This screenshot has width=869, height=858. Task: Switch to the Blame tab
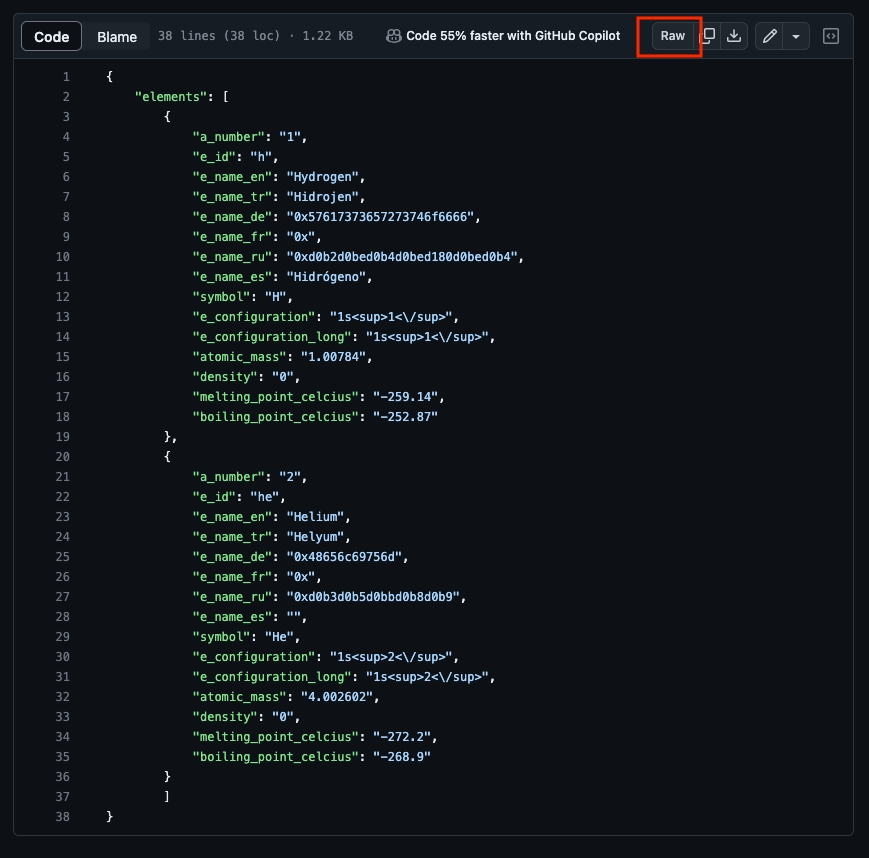click(117, 37)
